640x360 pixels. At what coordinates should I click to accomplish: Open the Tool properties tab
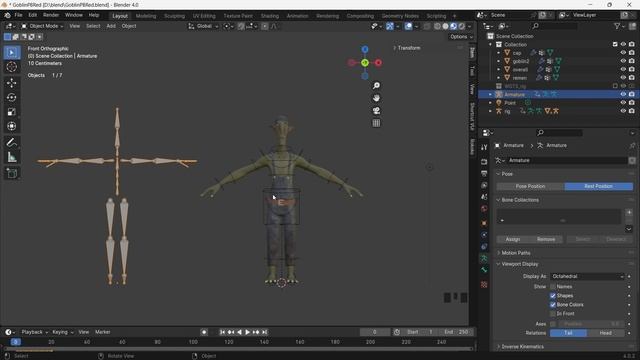pos(484,147)
